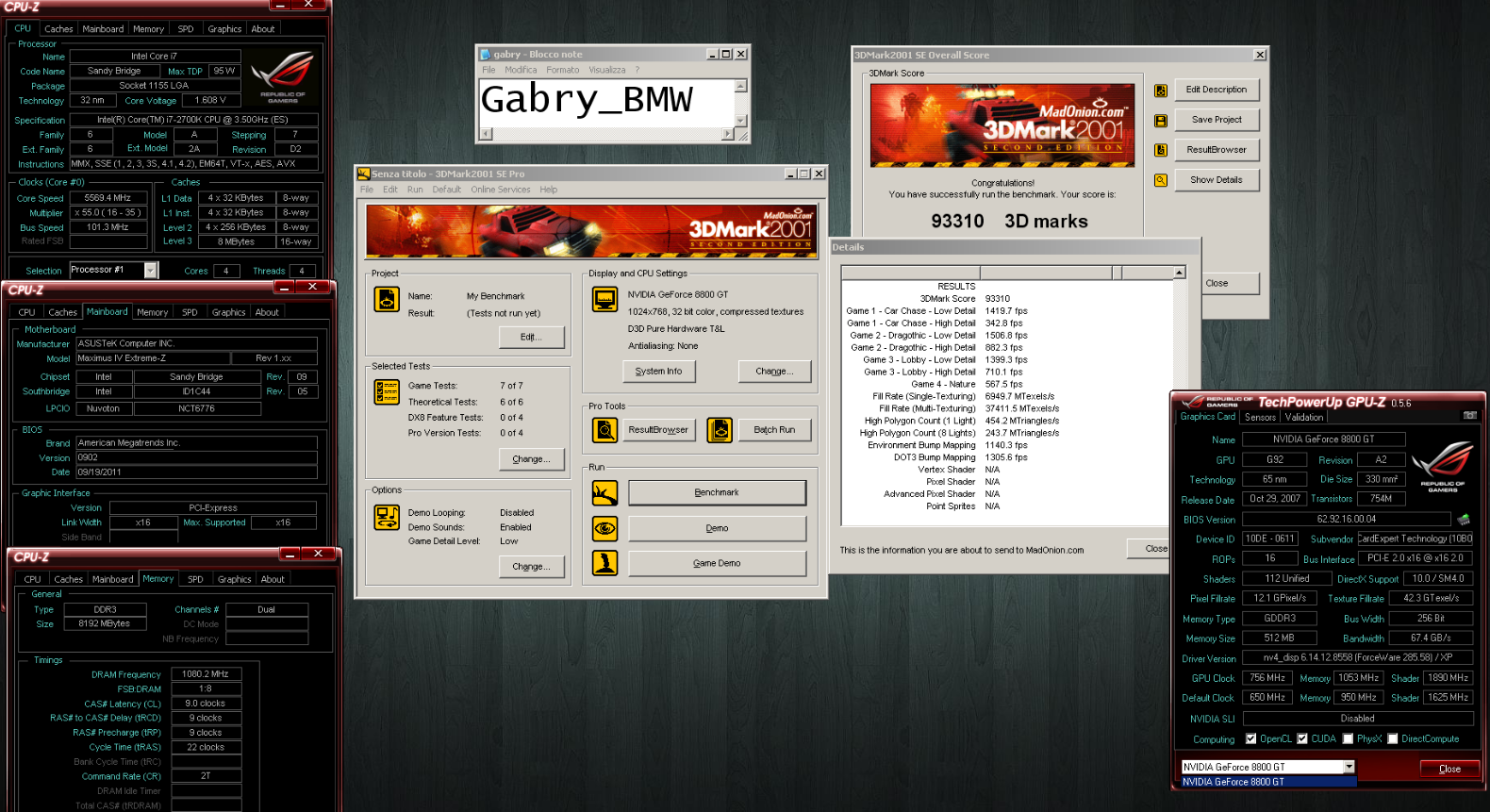Enable the PhysX checkbox in GPU-Z
The image size is (1490, 812).
1348,738
